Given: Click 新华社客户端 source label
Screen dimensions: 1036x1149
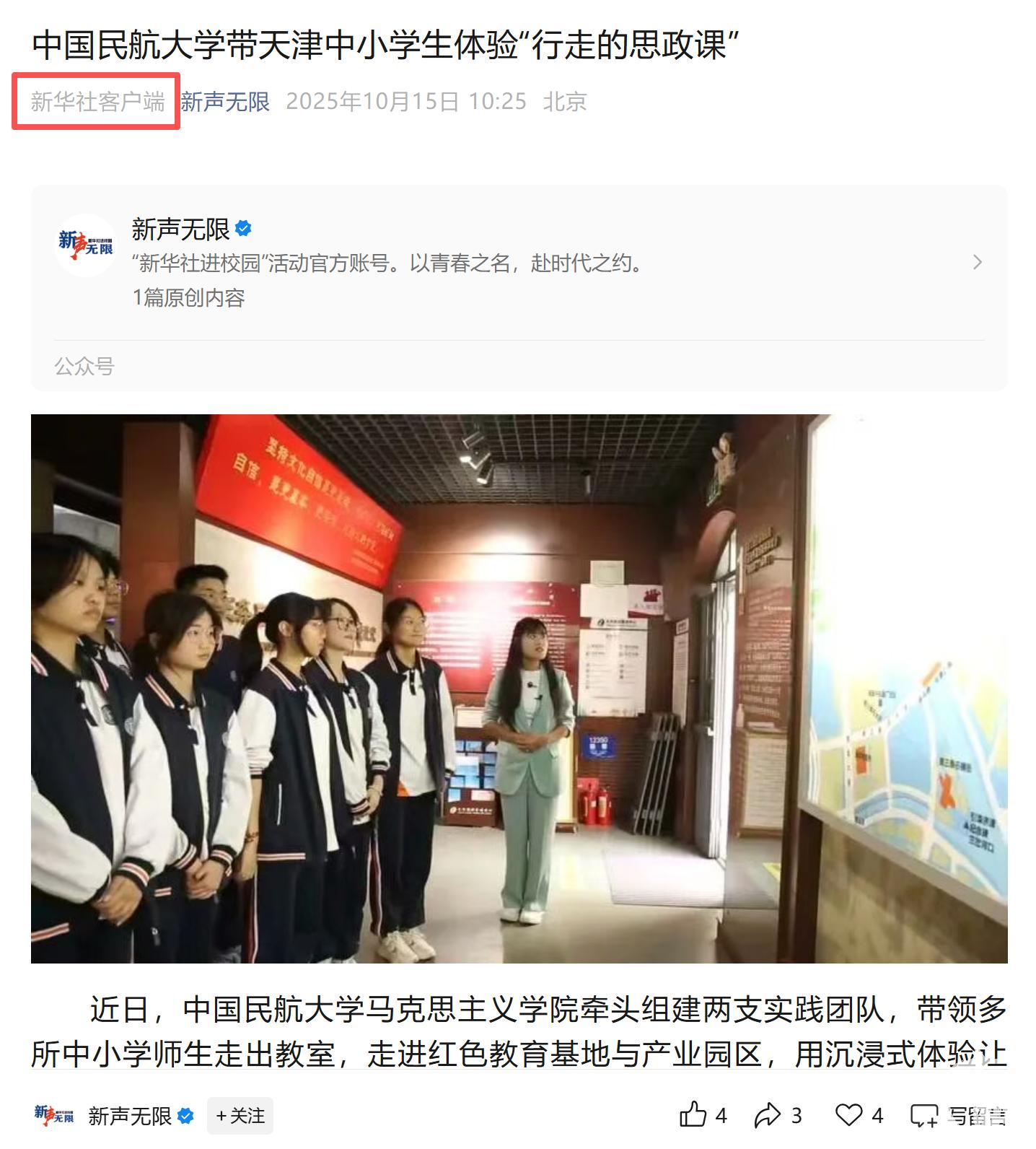Looking at the screenshot, I should 97,102.
